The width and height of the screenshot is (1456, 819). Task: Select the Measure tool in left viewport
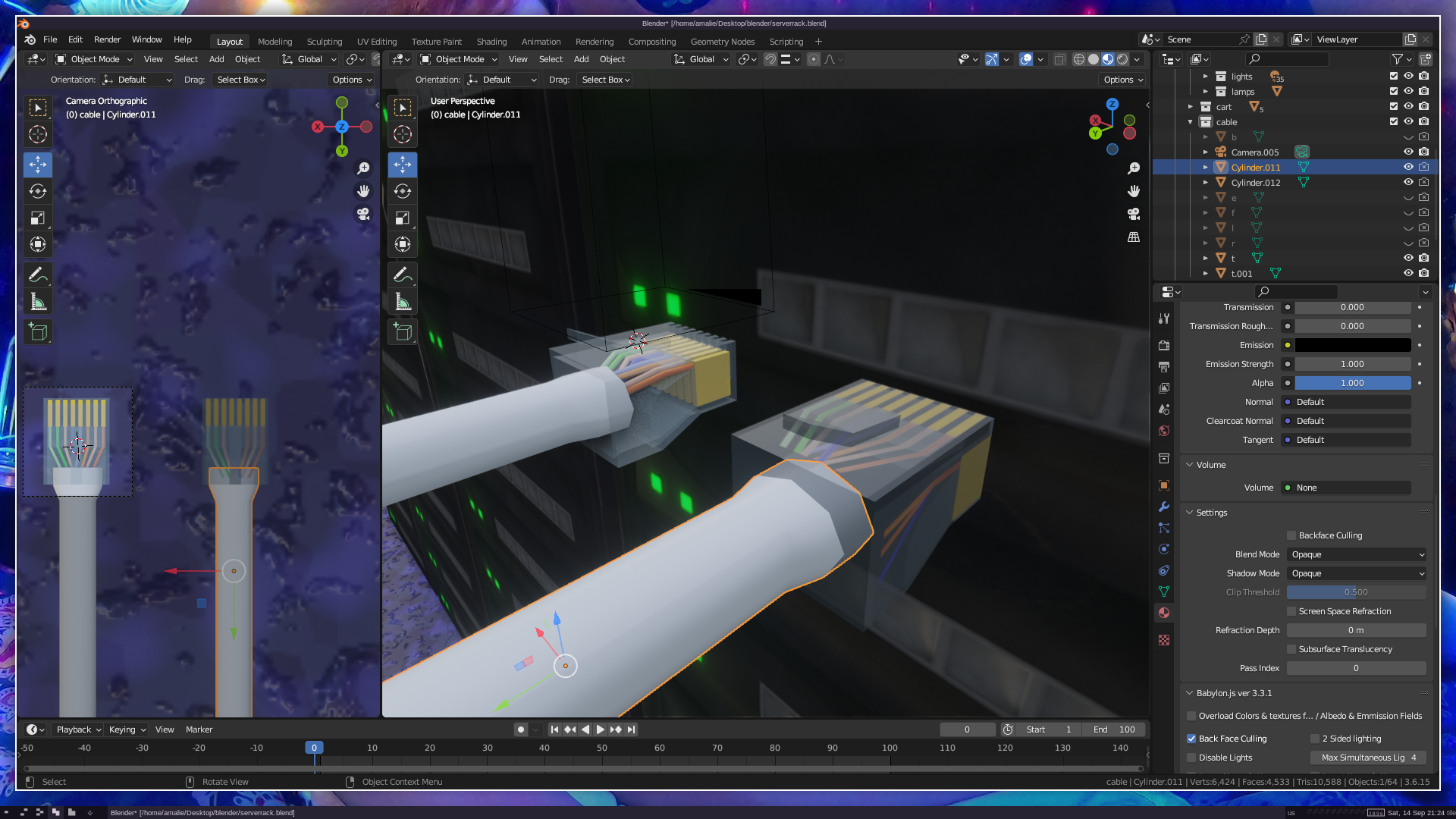click(x=38, y=303)
